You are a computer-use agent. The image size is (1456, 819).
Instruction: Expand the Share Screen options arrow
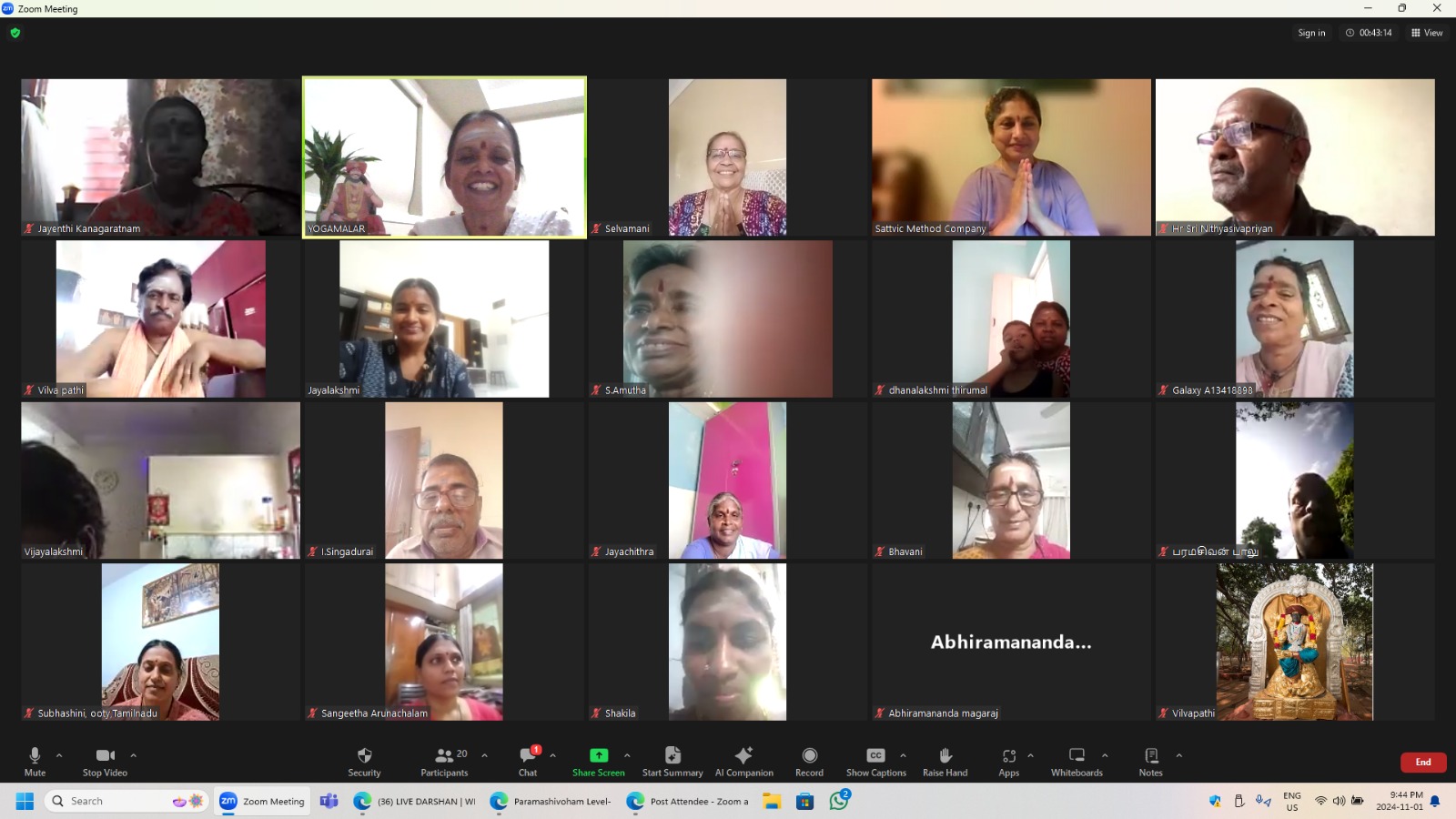pyautogui.click(x=627, y=755)
